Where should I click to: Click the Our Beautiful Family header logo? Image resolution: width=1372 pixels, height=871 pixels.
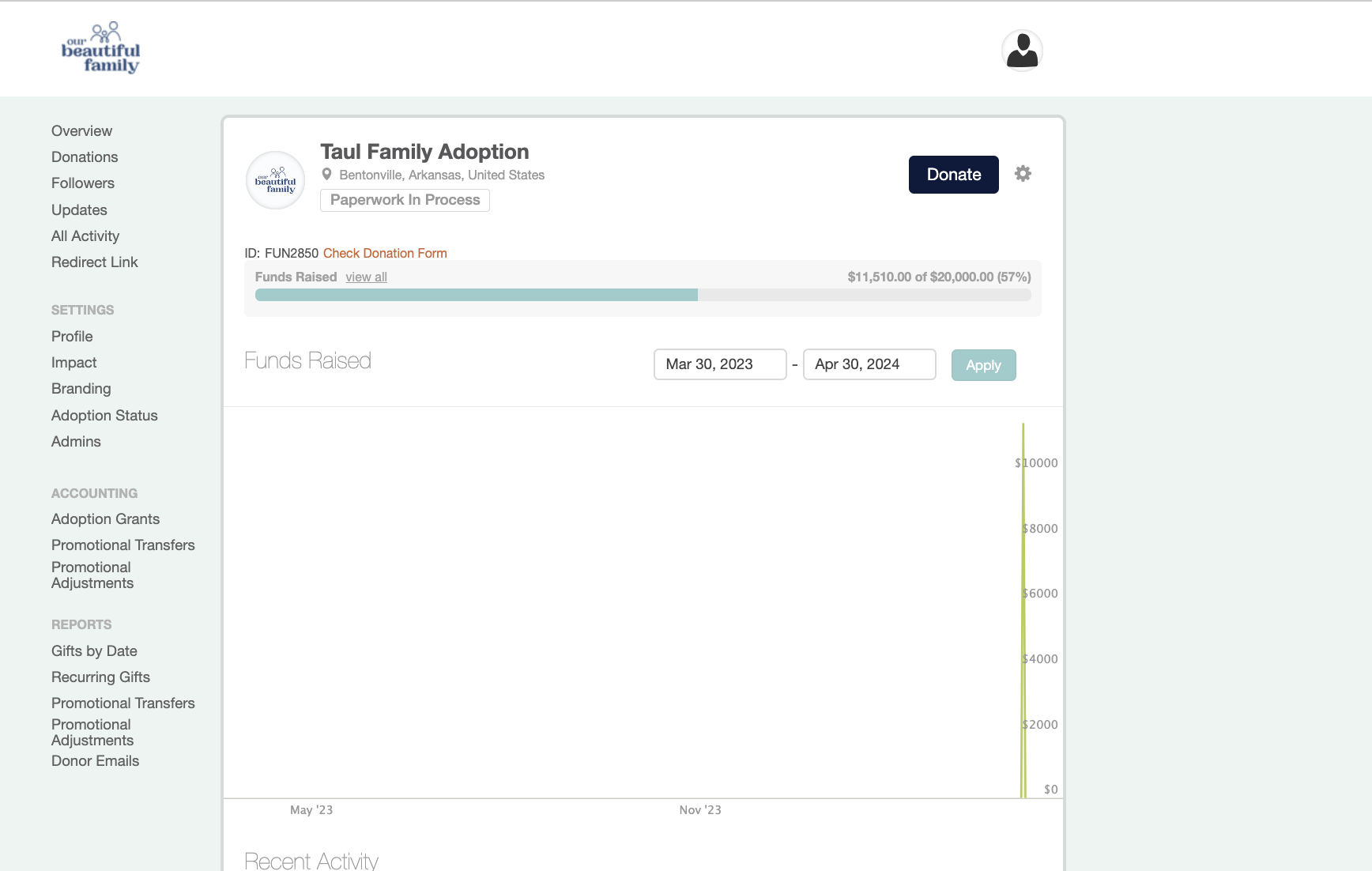[101, 49]
